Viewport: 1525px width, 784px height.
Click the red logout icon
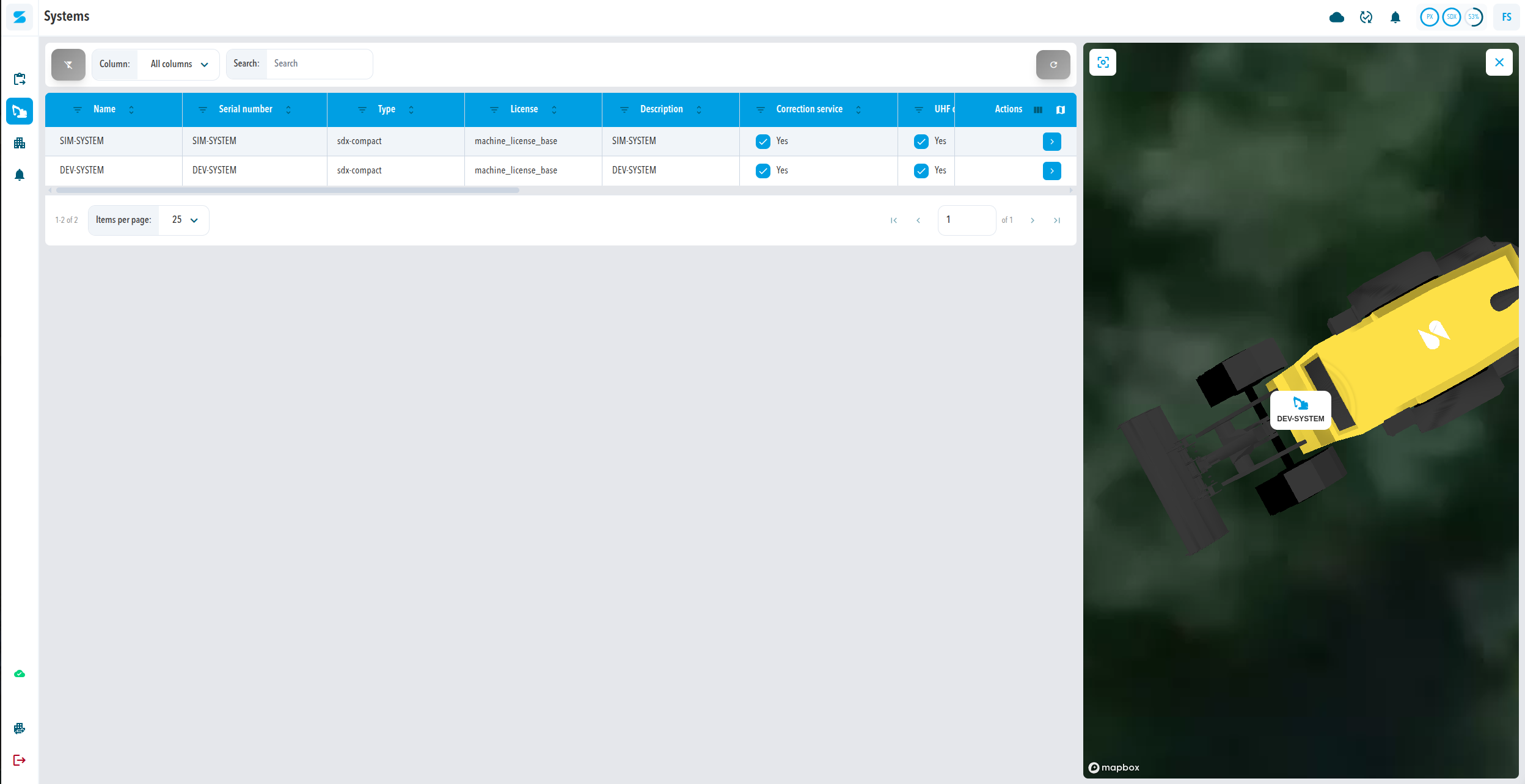pos(20,760)
